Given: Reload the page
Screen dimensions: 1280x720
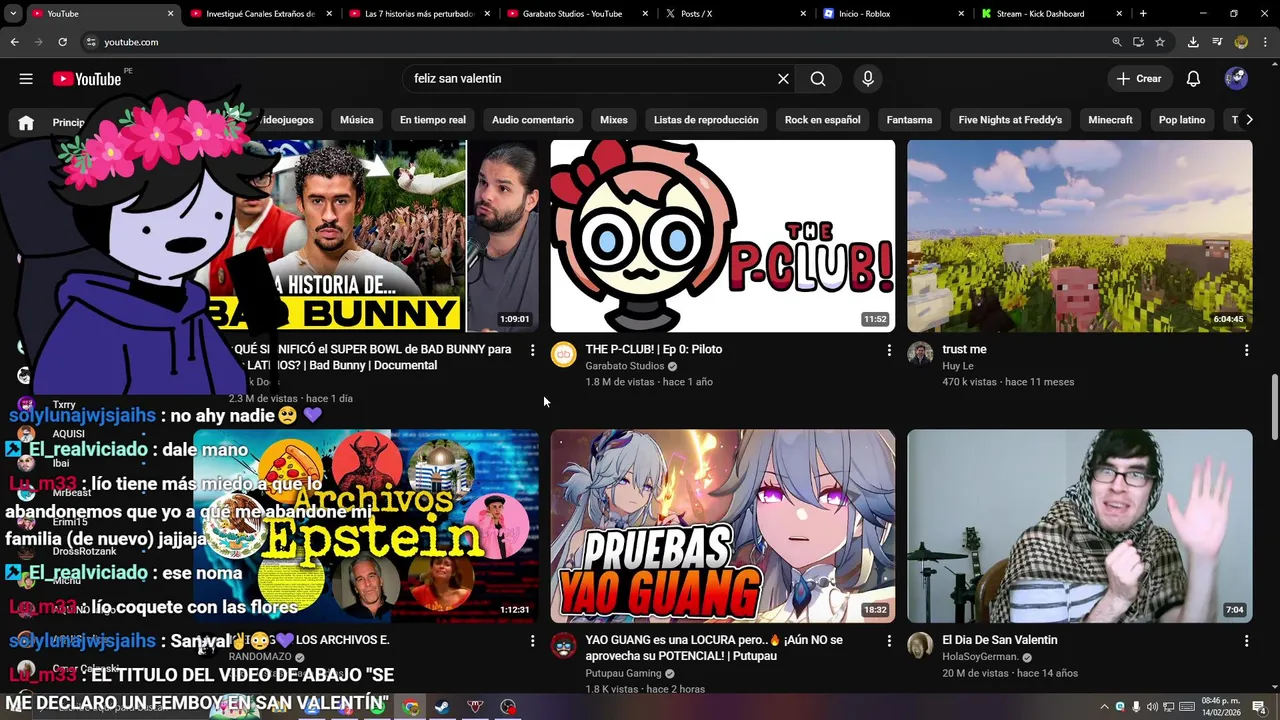Looking at the screenshot, I should pyautogui.click(x=62, y=42).
